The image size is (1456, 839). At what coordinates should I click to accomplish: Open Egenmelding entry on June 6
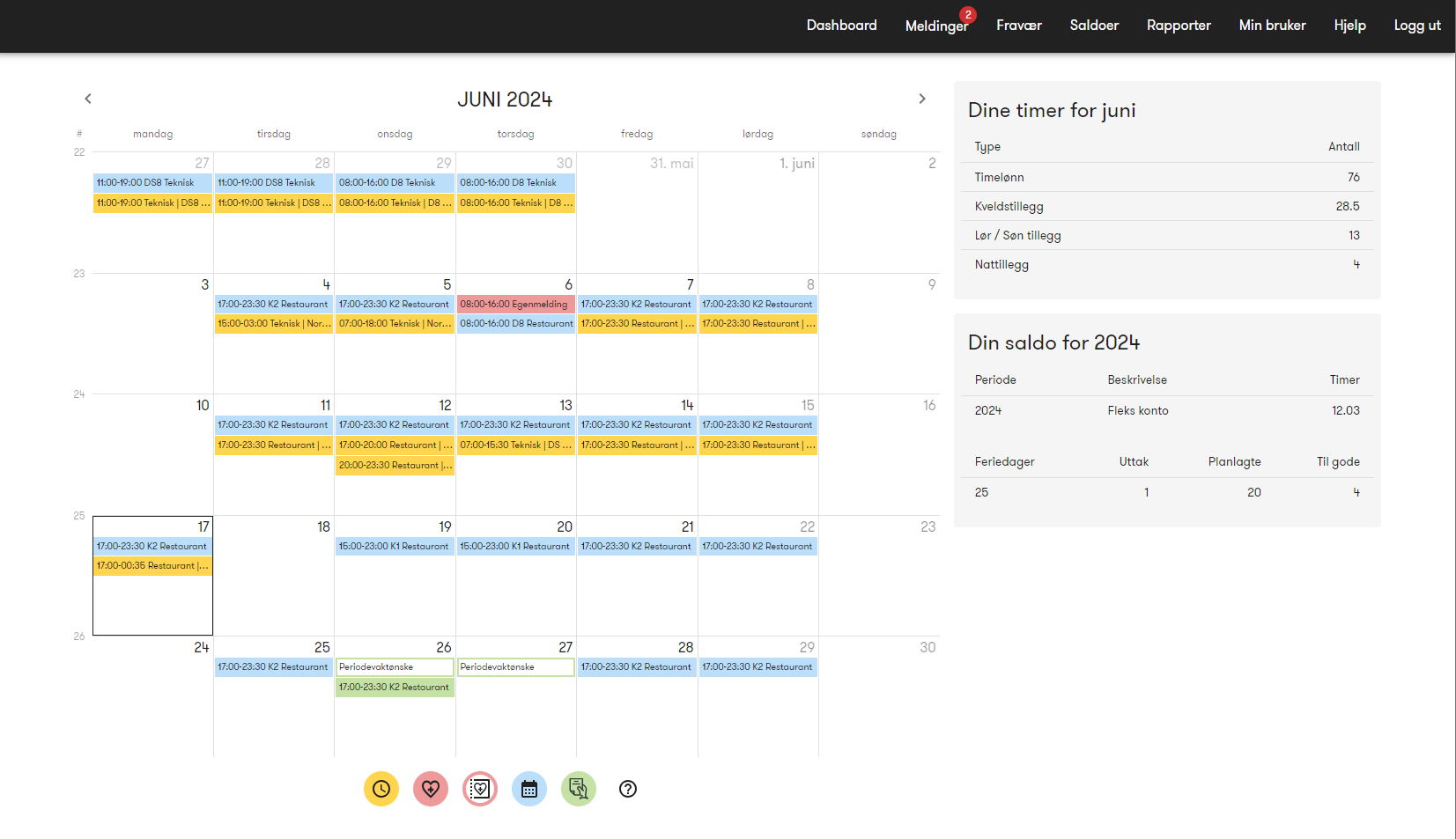516,304
